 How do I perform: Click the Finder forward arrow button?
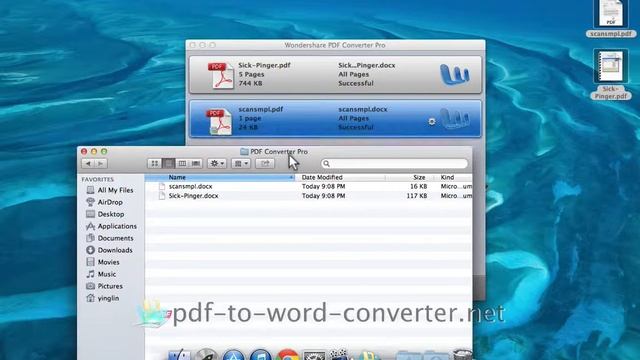click(101, 164)
